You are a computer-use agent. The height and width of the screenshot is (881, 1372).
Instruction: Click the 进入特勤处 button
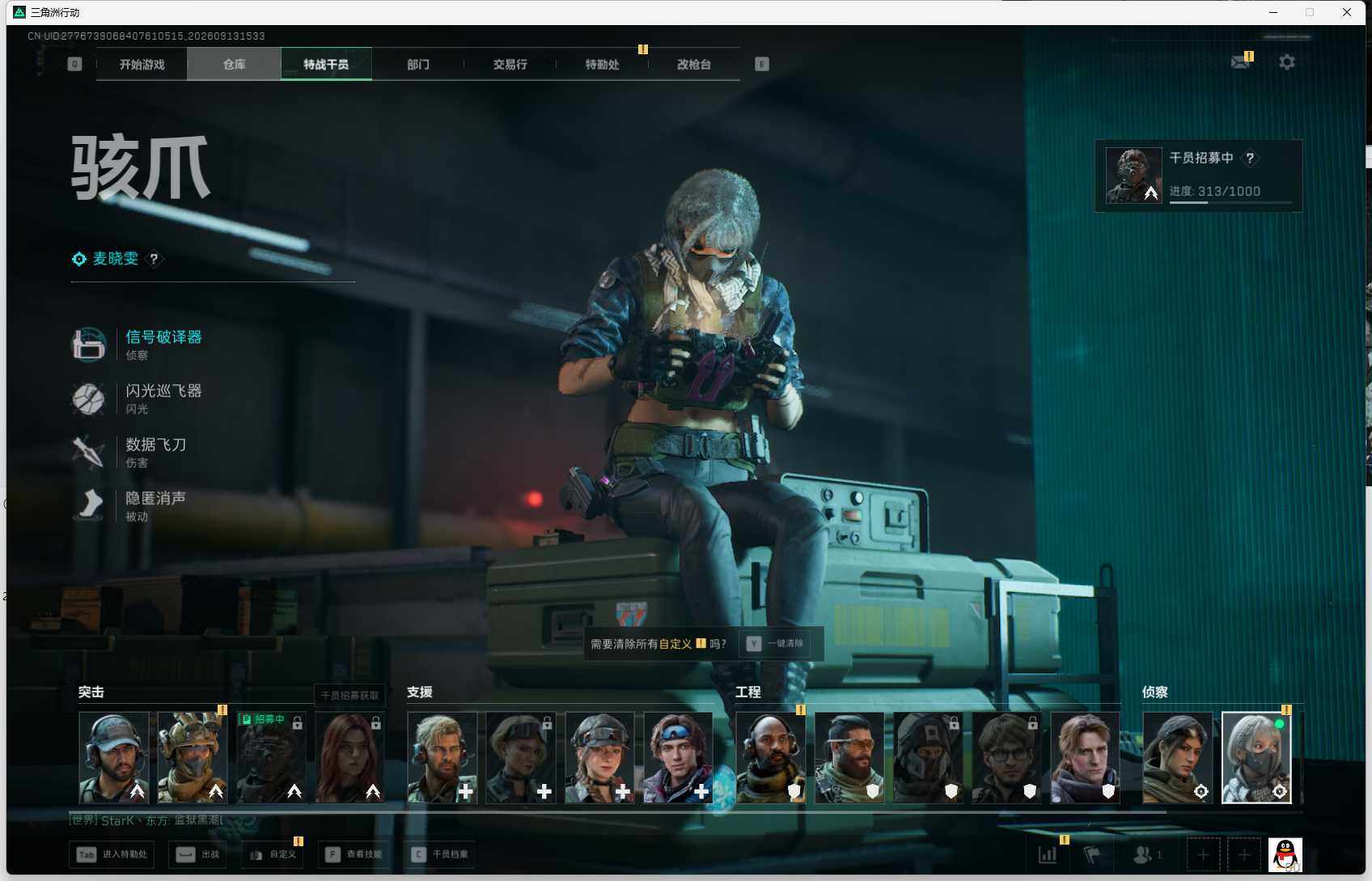pos(112,854)
